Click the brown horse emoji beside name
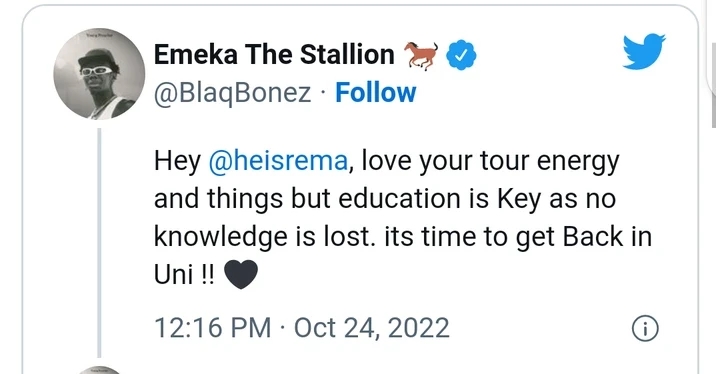The image size is (716, 374). click(x=421, y=55)
